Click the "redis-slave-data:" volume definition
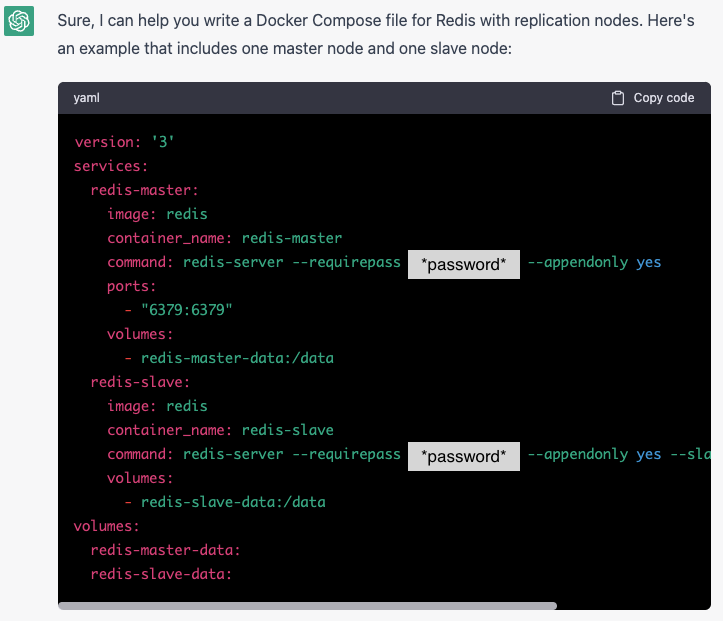This screenshot has width=723, height=621. click(x=161, y=574)
